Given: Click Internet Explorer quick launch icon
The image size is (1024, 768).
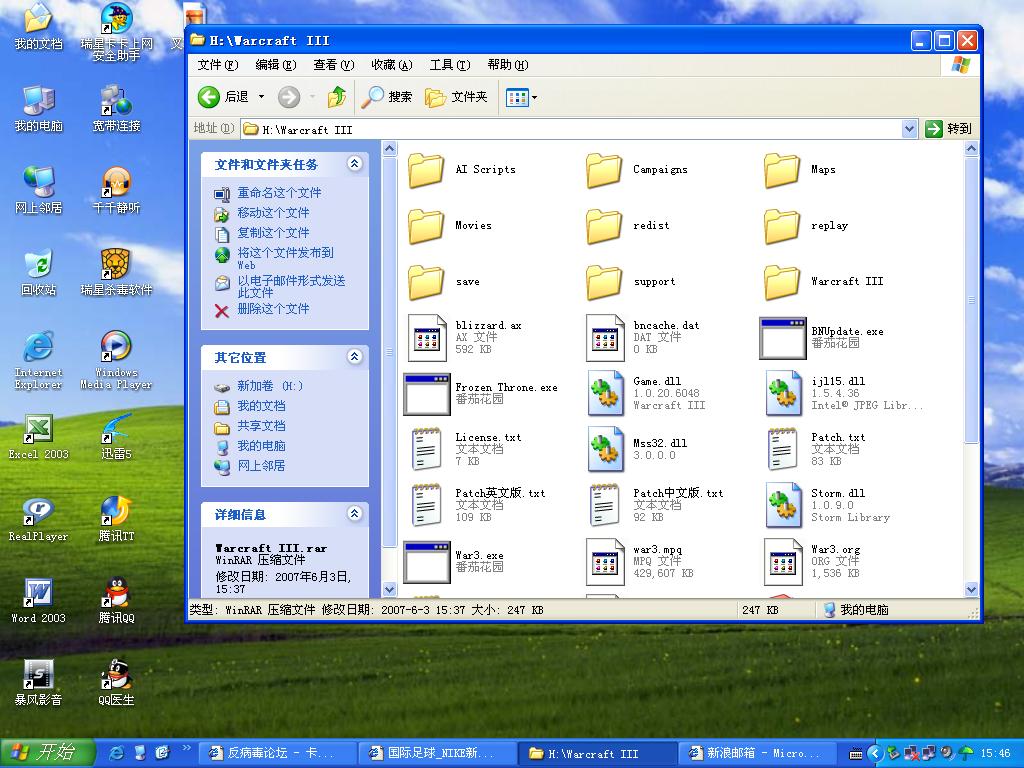Looking at the screenshot, I should pyautogui.click(x=116, y=753).
